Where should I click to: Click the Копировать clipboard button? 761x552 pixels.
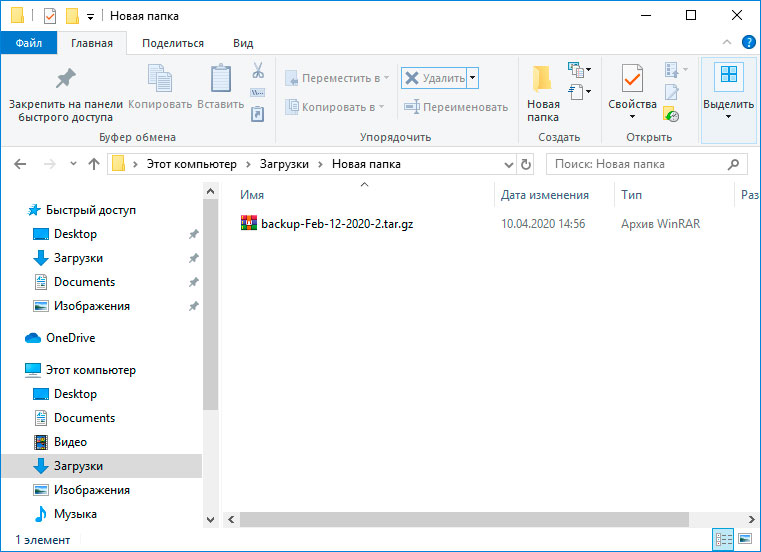point(160,87)
